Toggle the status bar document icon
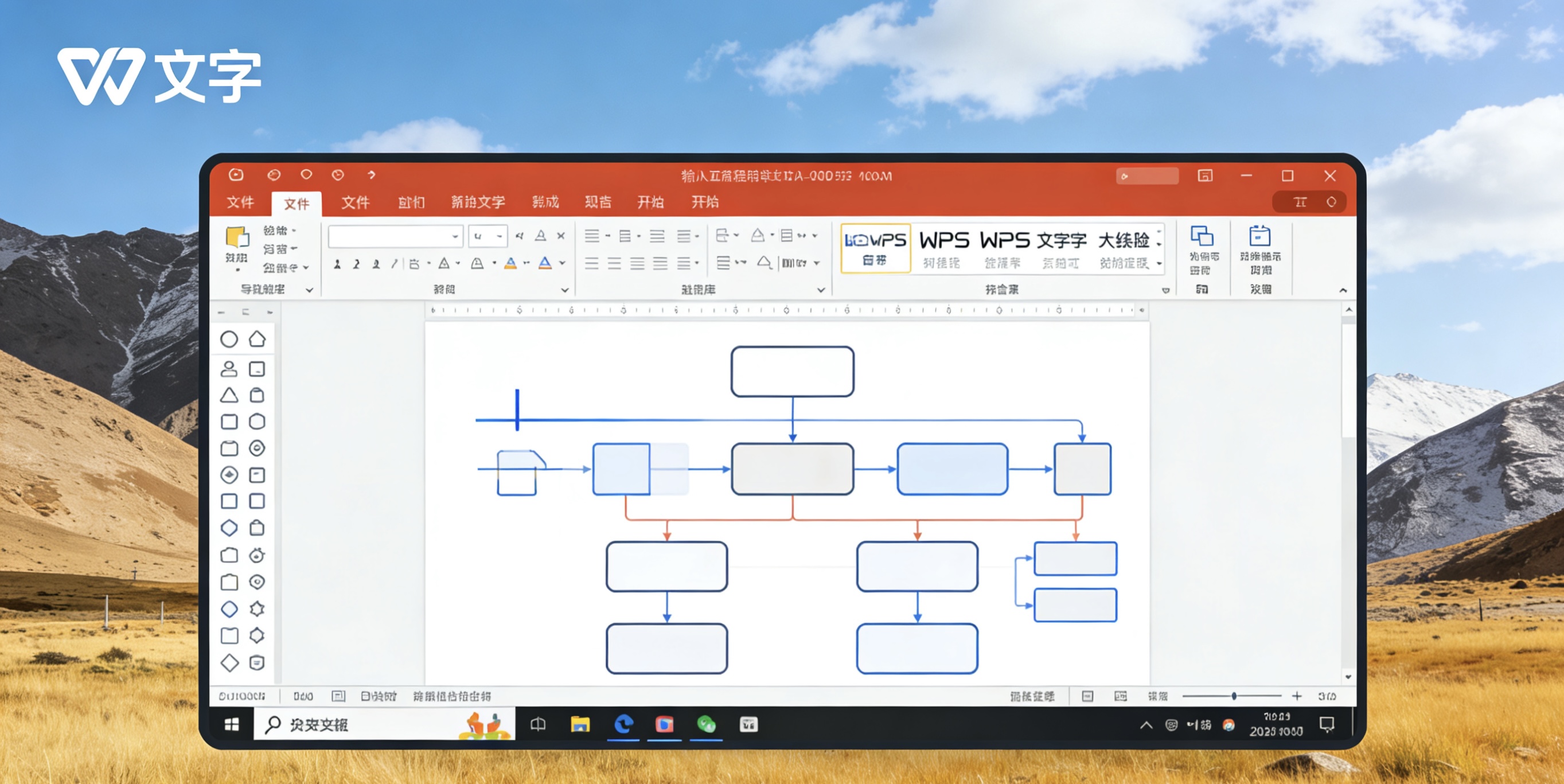Screen dimensions: 1564x784 coord(338,696)
